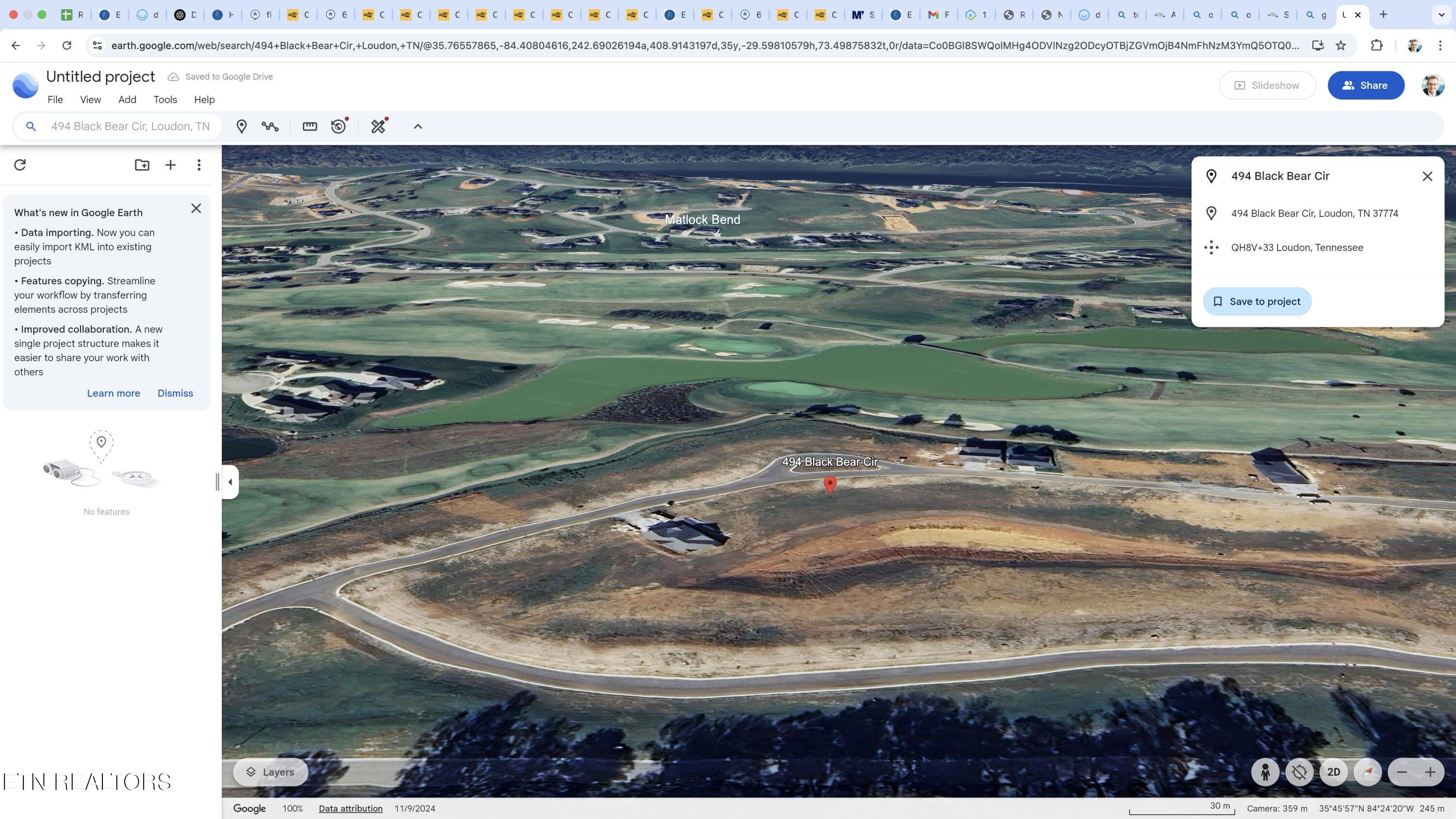Zoom out with the minus button
The image size is (1456, 819).
point(1402,772)
